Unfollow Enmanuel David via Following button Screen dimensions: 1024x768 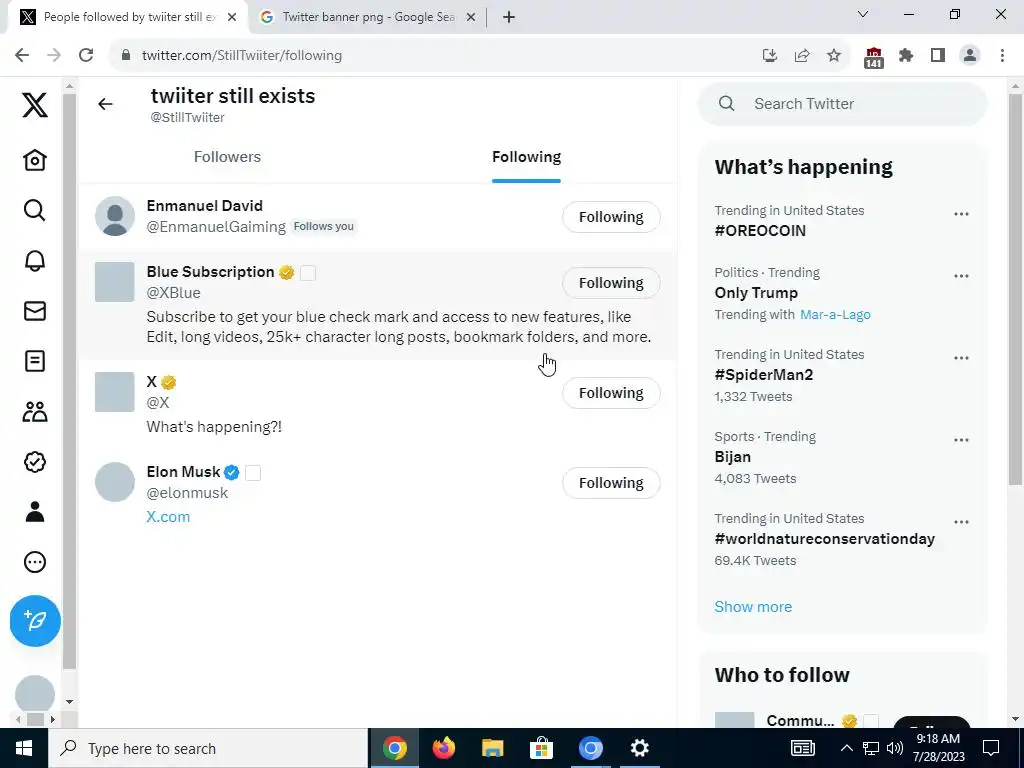(x=611, y=217)
